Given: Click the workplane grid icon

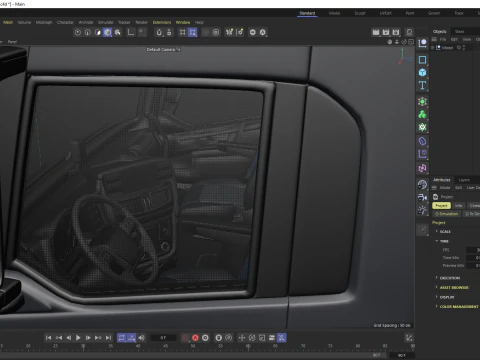Looking at the screenshot, I should (x=183, y=32).
